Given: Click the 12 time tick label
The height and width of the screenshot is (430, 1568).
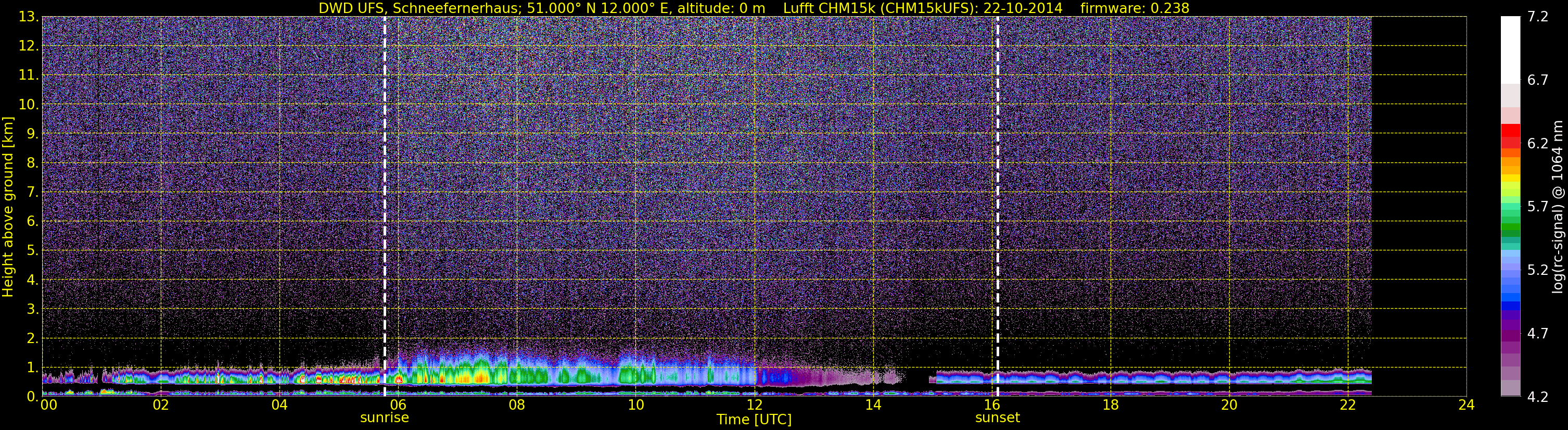Looking at the screenshot, I should (x=754, y=405).
